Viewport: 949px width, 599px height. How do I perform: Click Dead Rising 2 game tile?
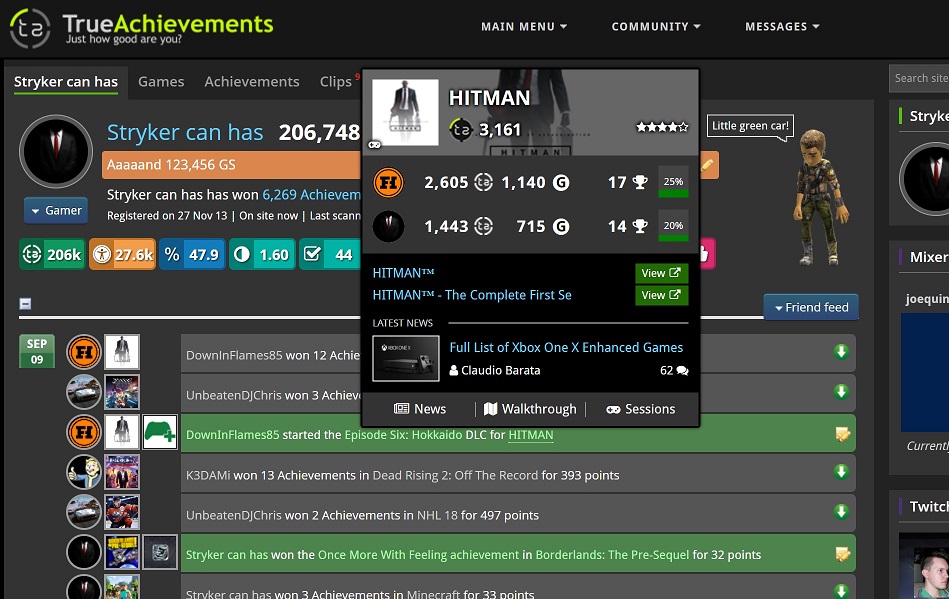point(122,472)
